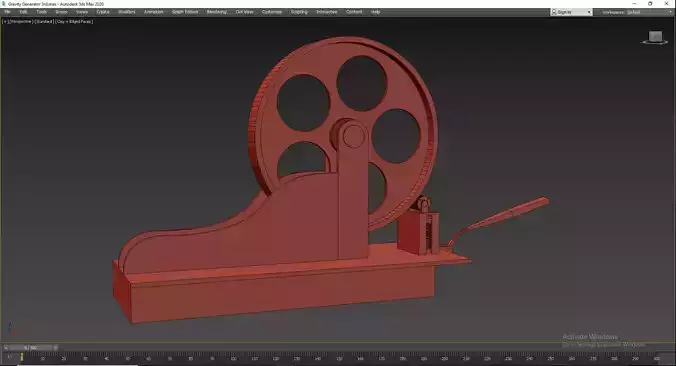Open the Interactive menu
Image resolution: width=676 pixels, height=366 pixels.
click(327, 12)
